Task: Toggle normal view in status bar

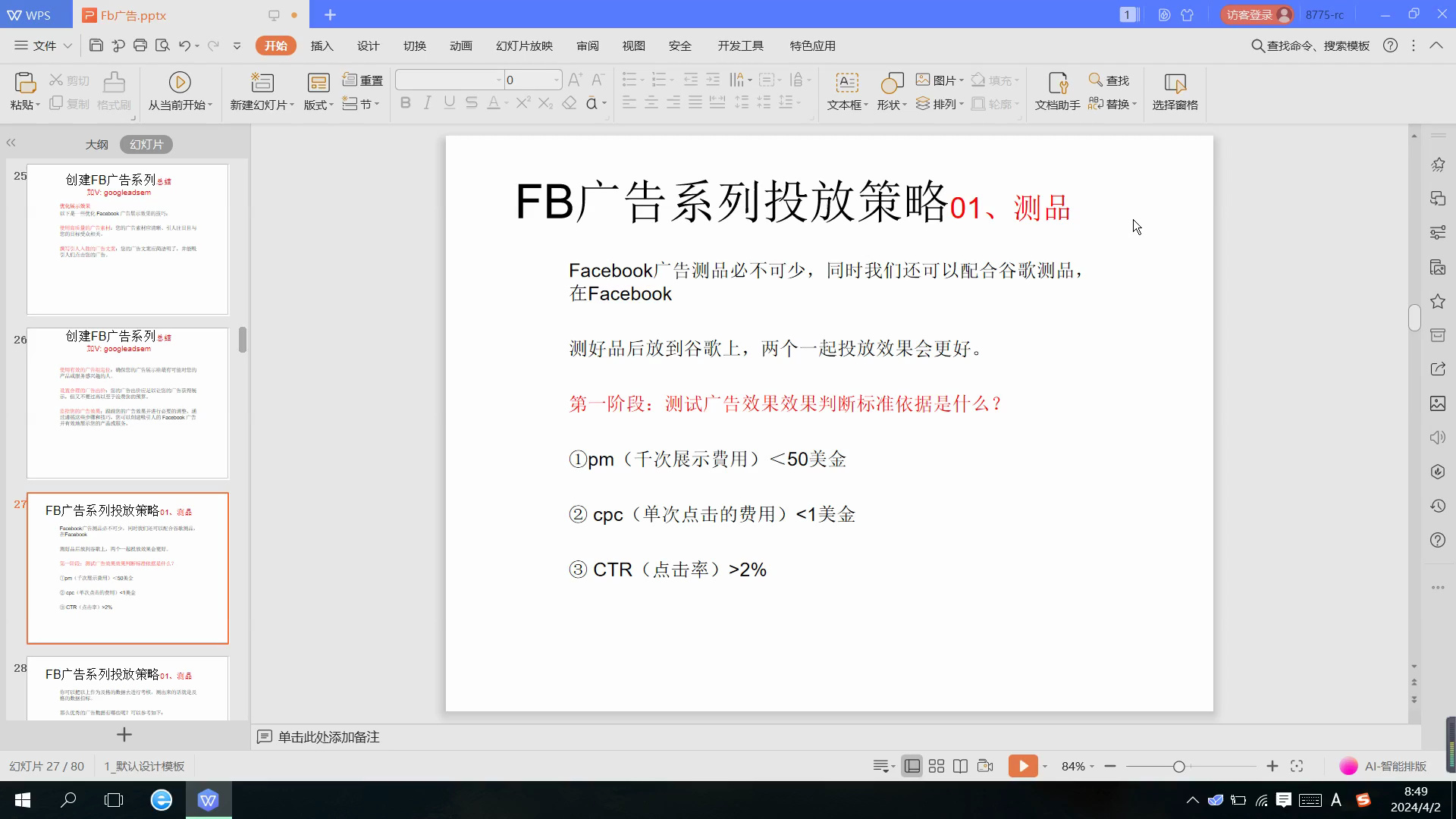Action: click(912, 767)
